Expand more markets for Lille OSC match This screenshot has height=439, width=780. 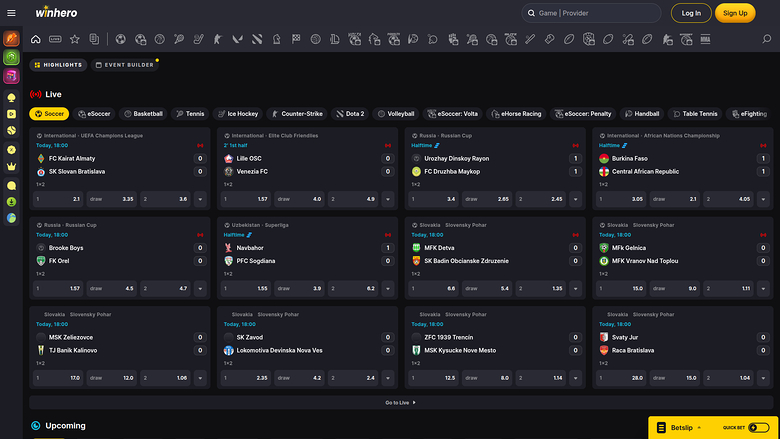point(387,199)
